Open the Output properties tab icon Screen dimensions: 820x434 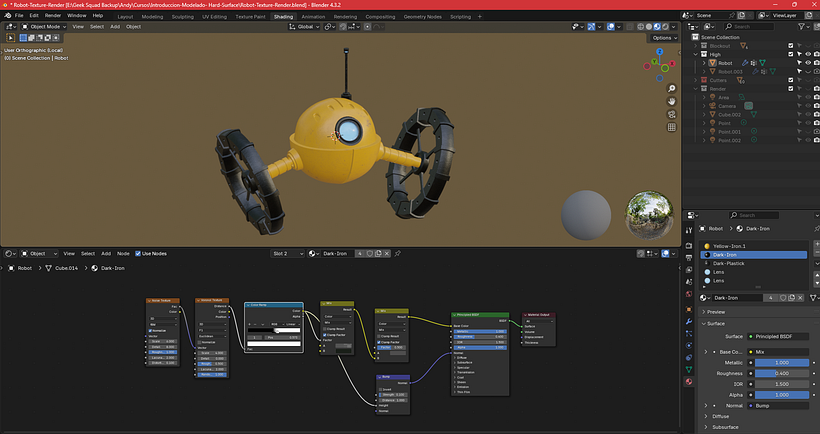pyautogui.click(x=689, y=258)
